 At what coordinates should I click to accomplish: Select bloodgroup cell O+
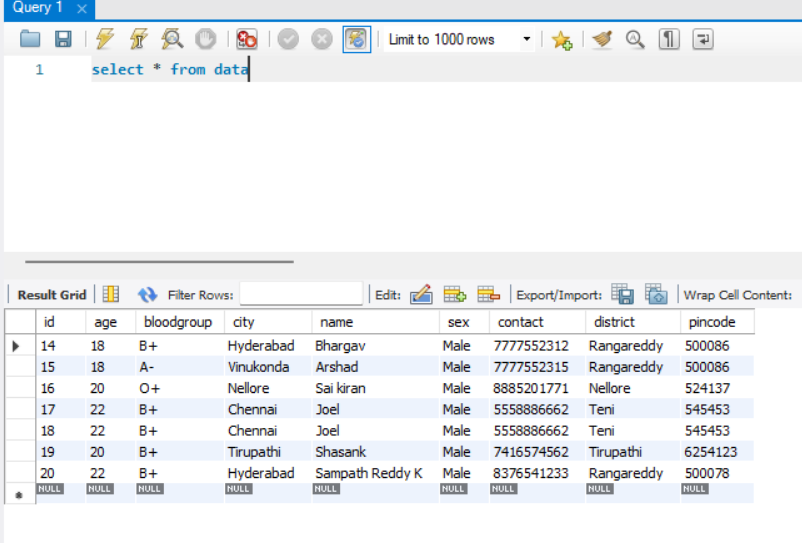click(180, 389)
